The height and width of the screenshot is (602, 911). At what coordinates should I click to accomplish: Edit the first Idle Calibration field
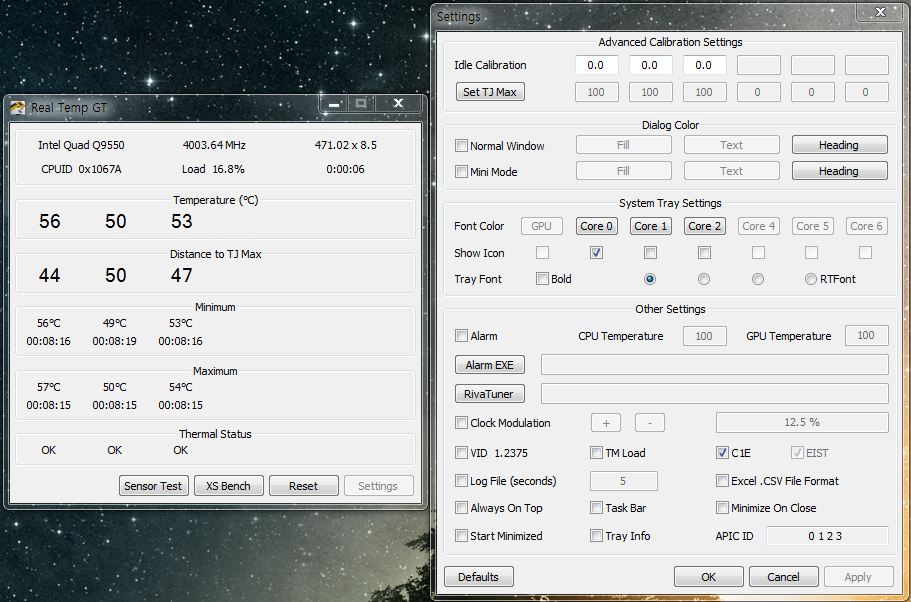(x=596, y=65)
